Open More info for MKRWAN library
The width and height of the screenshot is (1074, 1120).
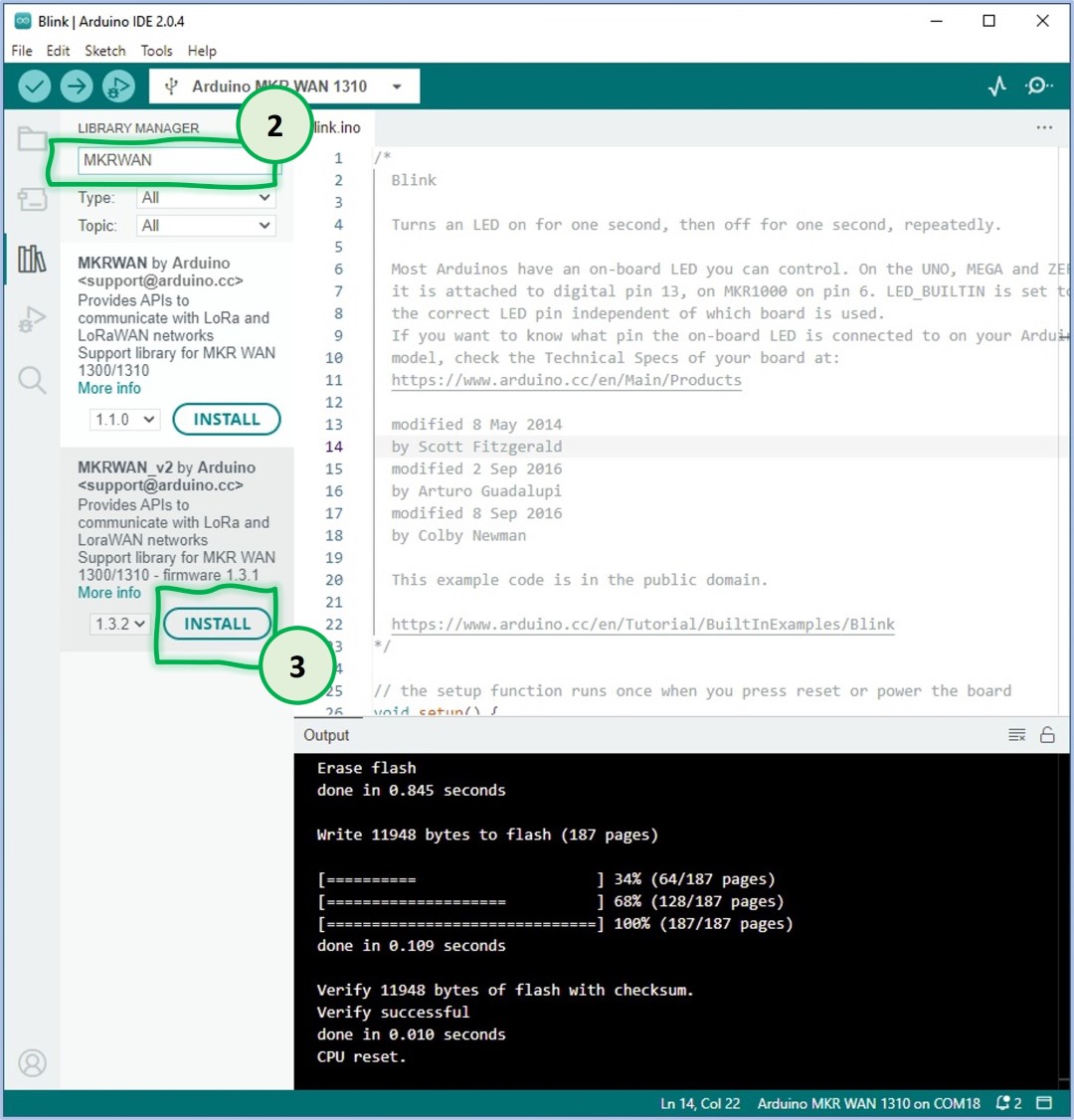tap(109, 388)
